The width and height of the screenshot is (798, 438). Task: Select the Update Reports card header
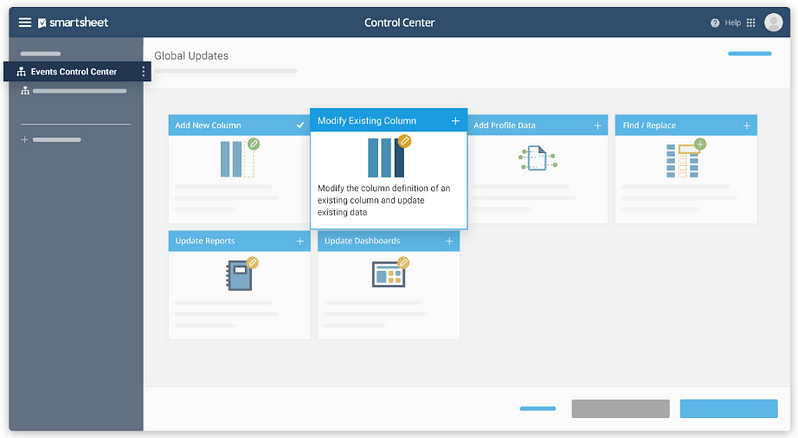[x=239, y=241]
